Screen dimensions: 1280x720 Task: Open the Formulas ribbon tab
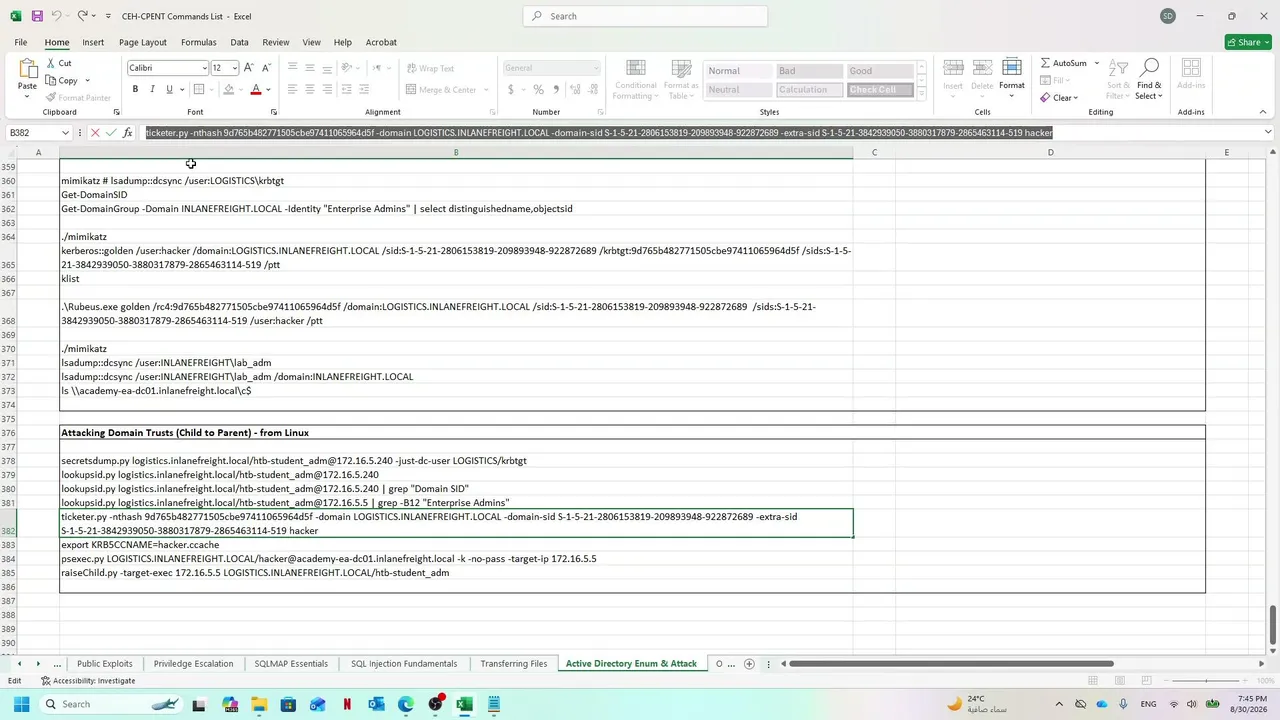coord(198,42)
